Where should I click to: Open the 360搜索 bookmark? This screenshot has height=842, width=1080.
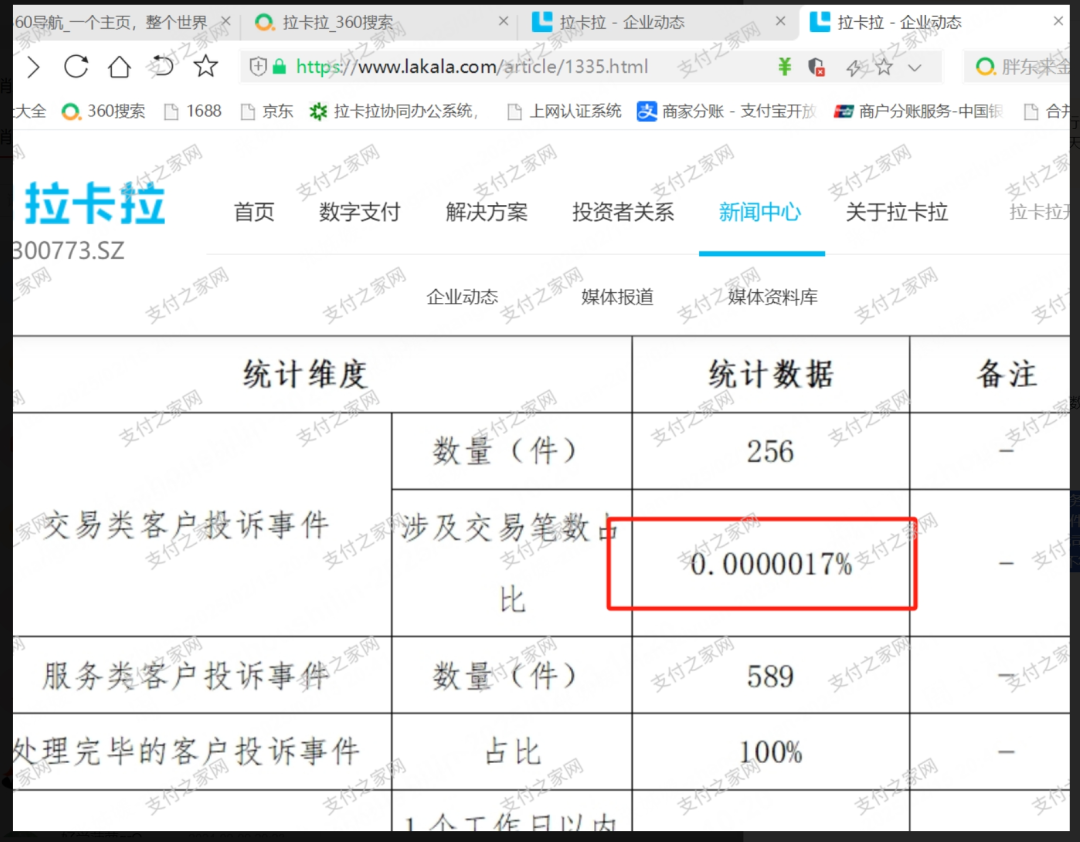(103, 111)
